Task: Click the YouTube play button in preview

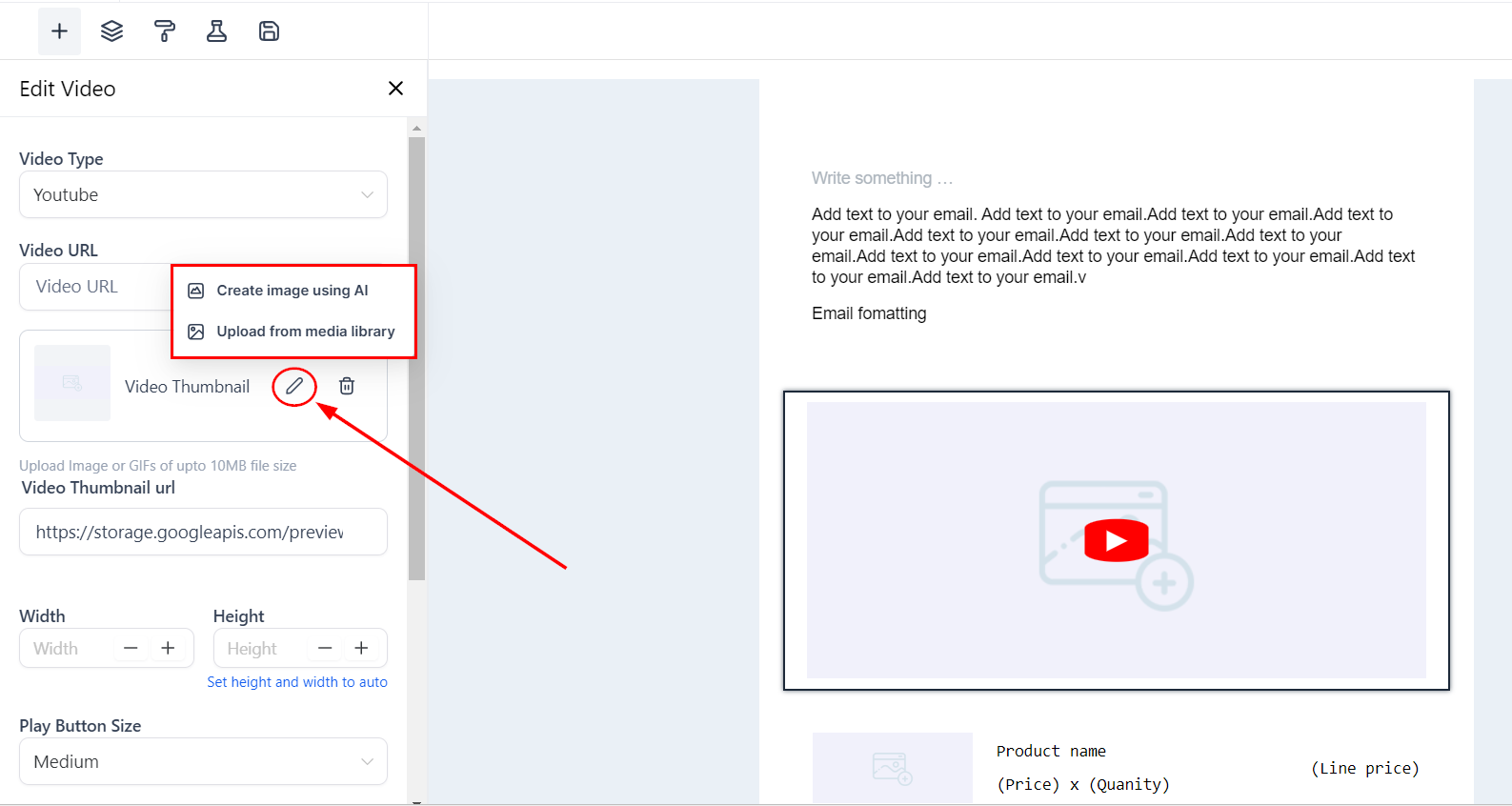Action: coord(1116,541)
